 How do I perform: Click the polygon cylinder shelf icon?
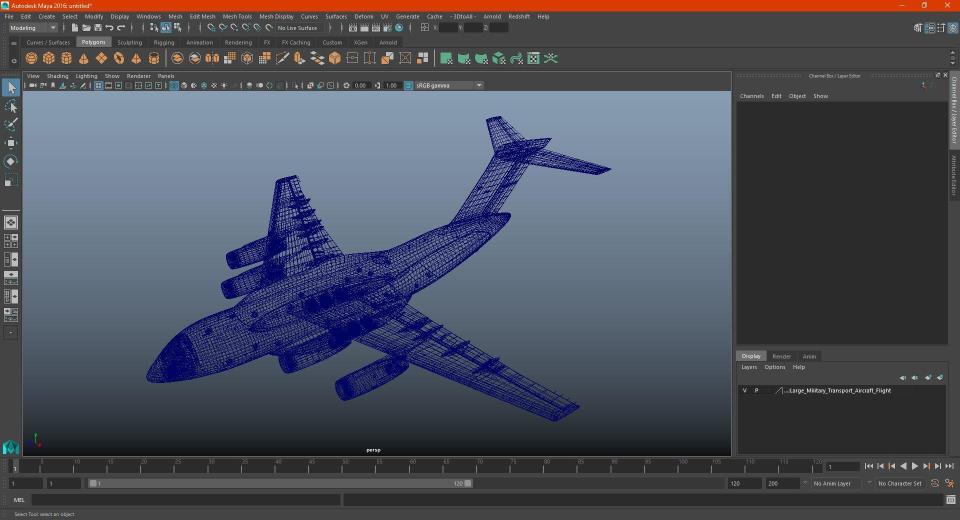[66, 58]
